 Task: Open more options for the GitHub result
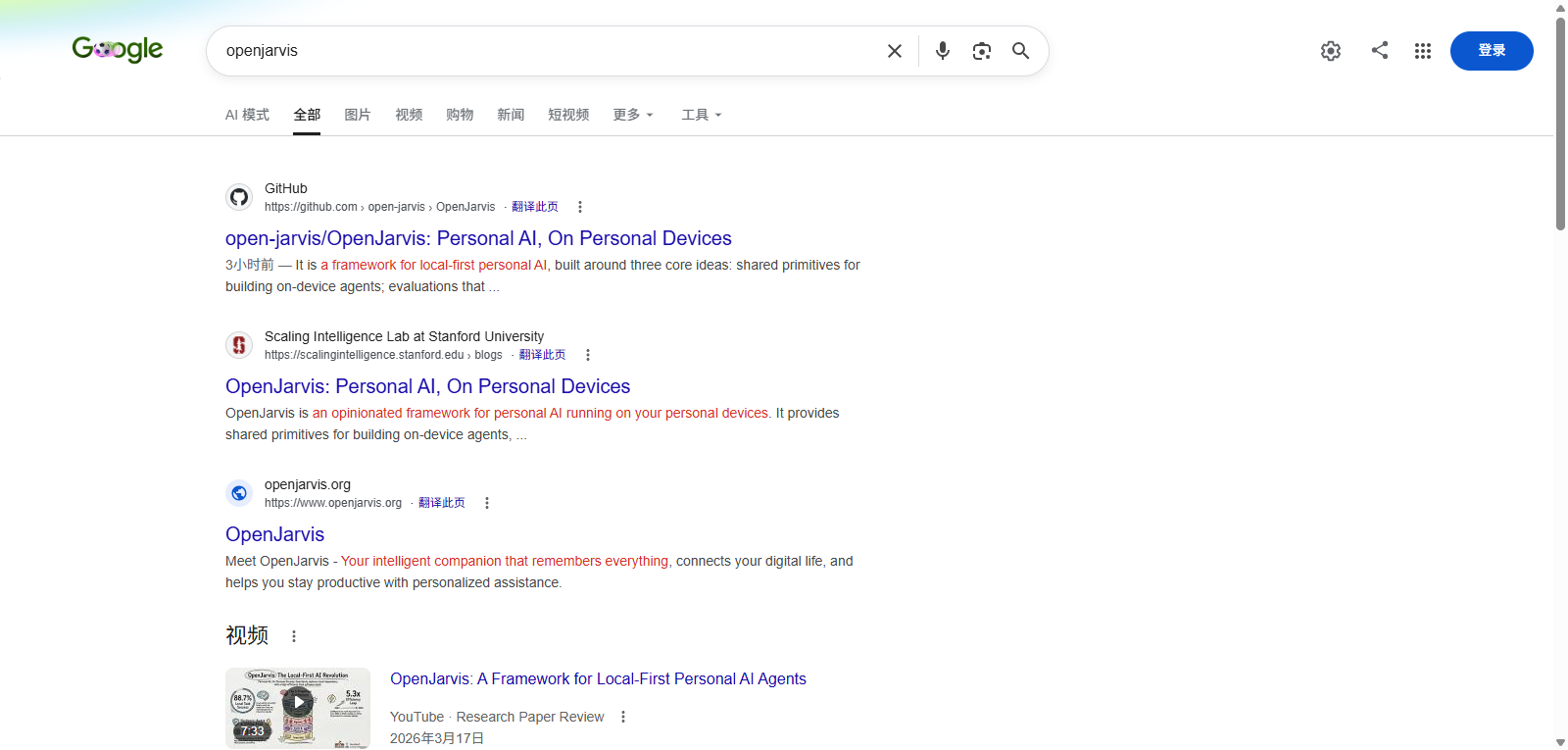pyautogui.click(x=580, y=207)
